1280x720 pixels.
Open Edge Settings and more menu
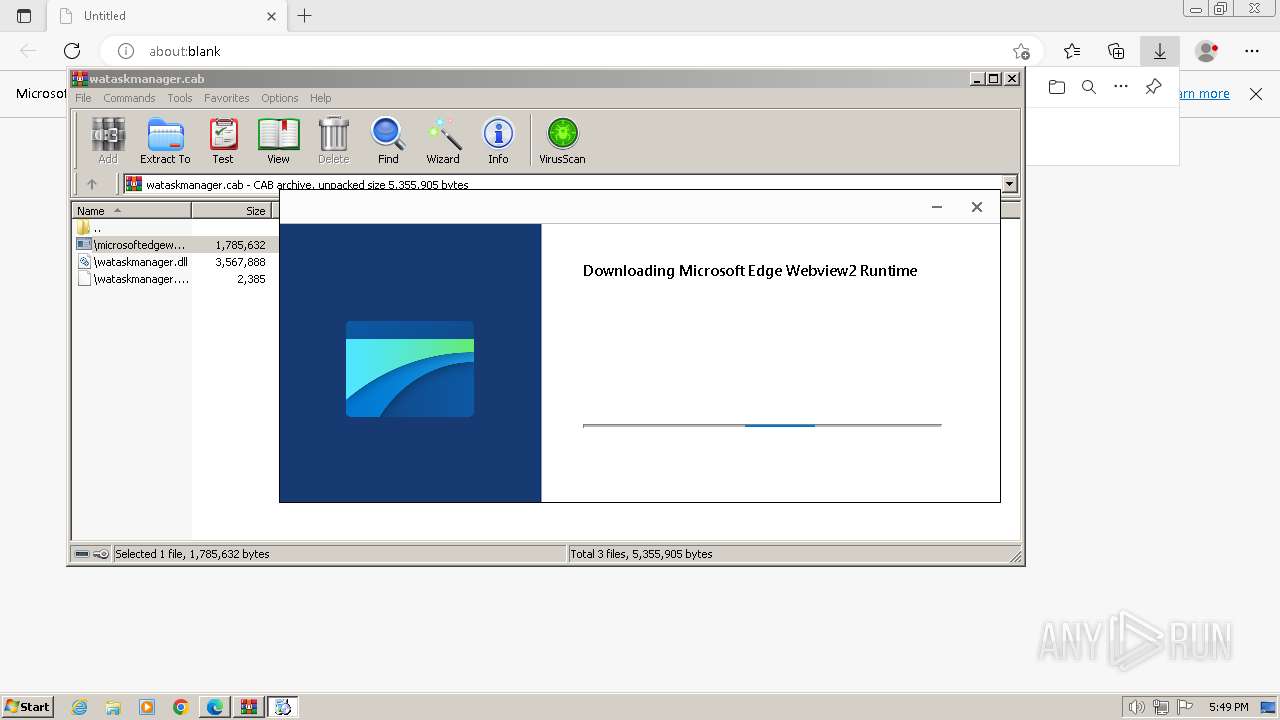[1252, 51]
